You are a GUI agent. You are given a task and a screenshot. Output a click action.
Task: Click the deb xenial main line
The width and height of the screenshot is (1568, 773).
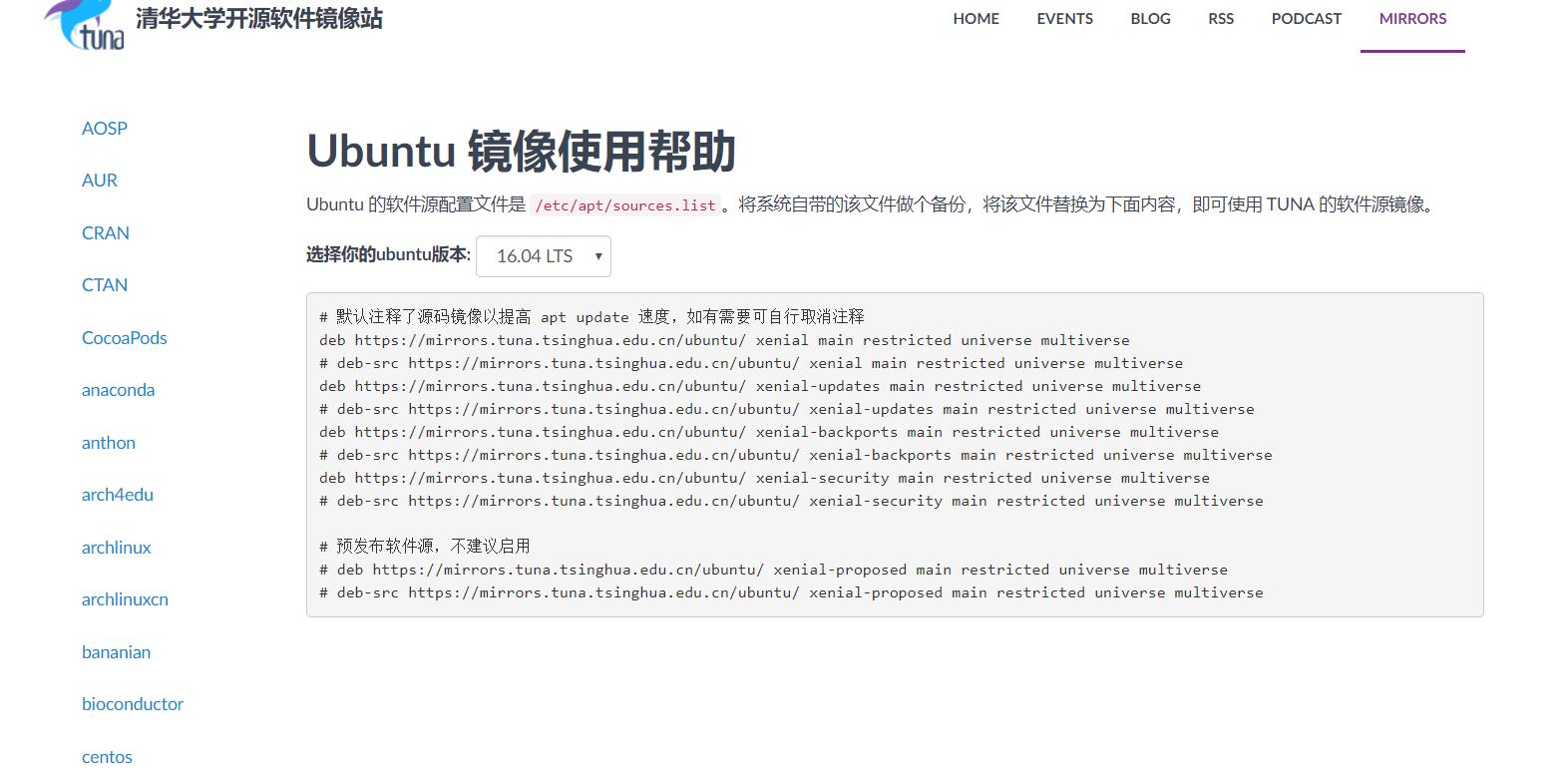click(x=724, y=340)
